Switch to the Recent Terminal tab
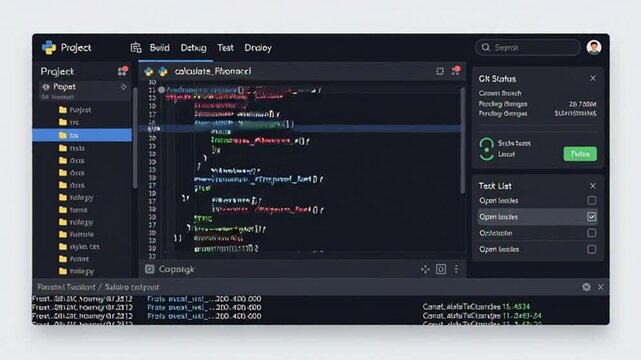Viewport: 641px width, 360px height. click(x=66, y=287)
